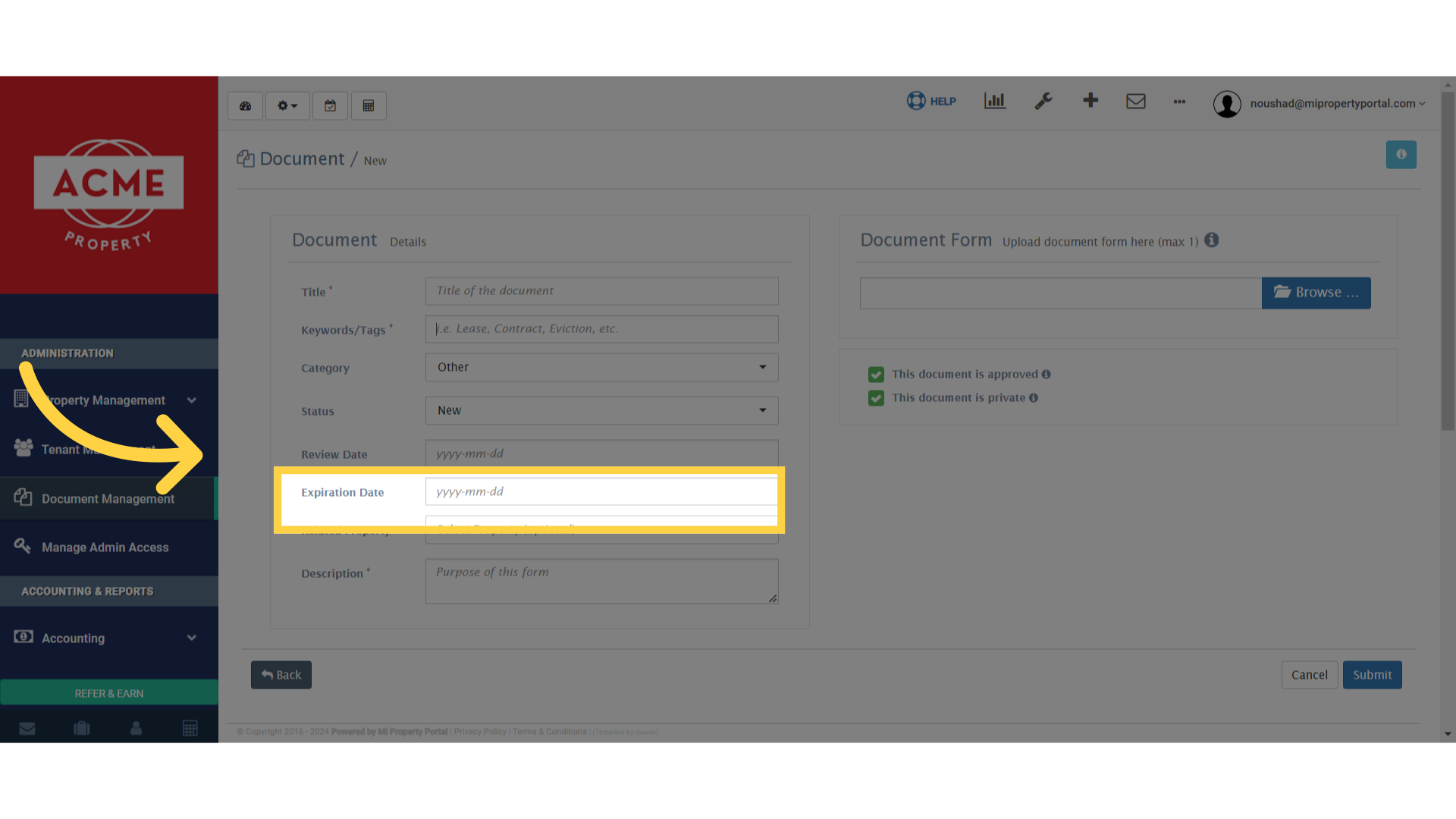This screenshot has height=819, width=1456.
Task: Click the Document Management copy icon
Action: pos(24,497)
